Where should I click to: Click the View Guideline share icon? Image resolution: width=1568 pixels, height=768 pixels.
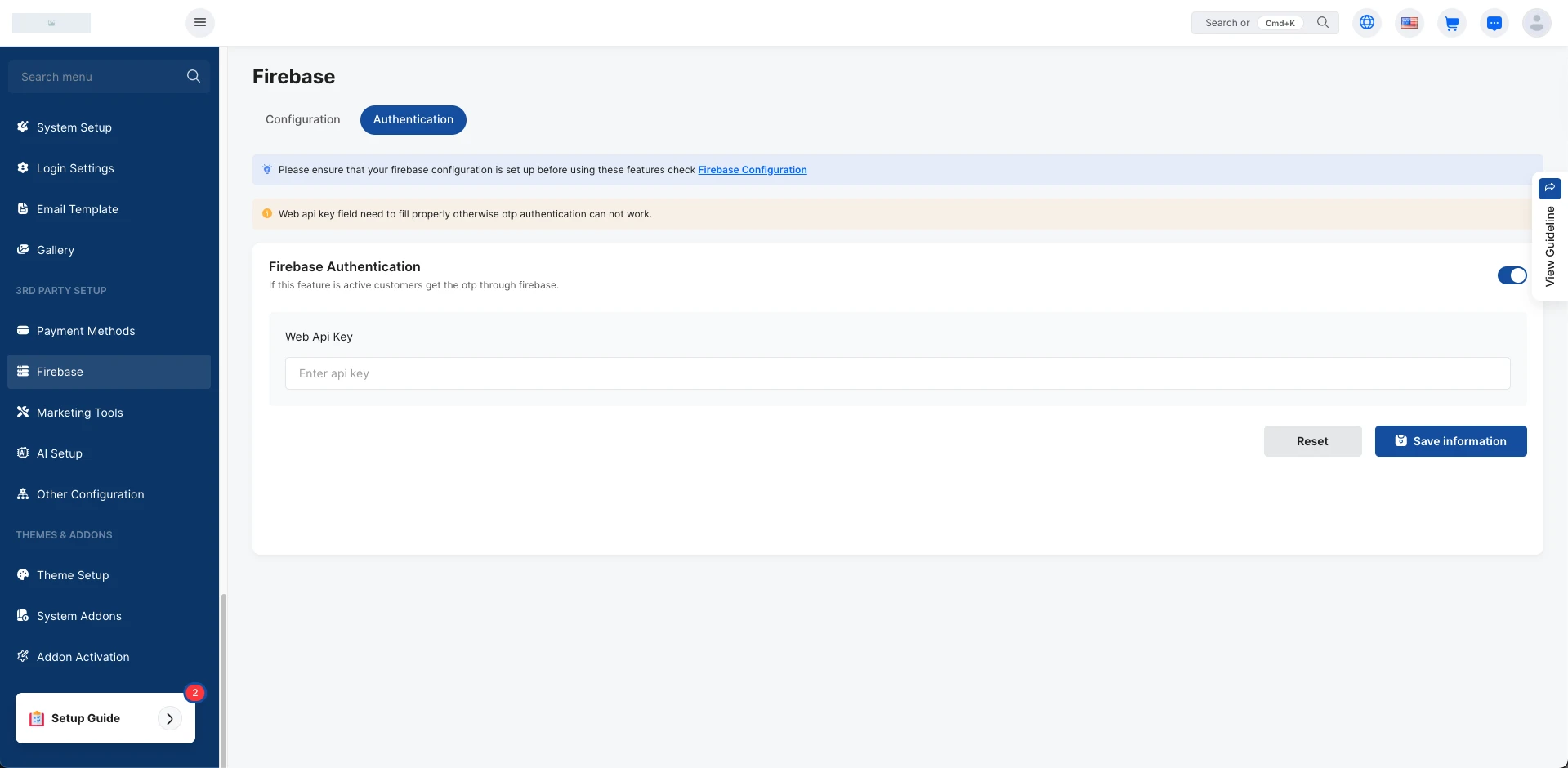pos(1549,188)
